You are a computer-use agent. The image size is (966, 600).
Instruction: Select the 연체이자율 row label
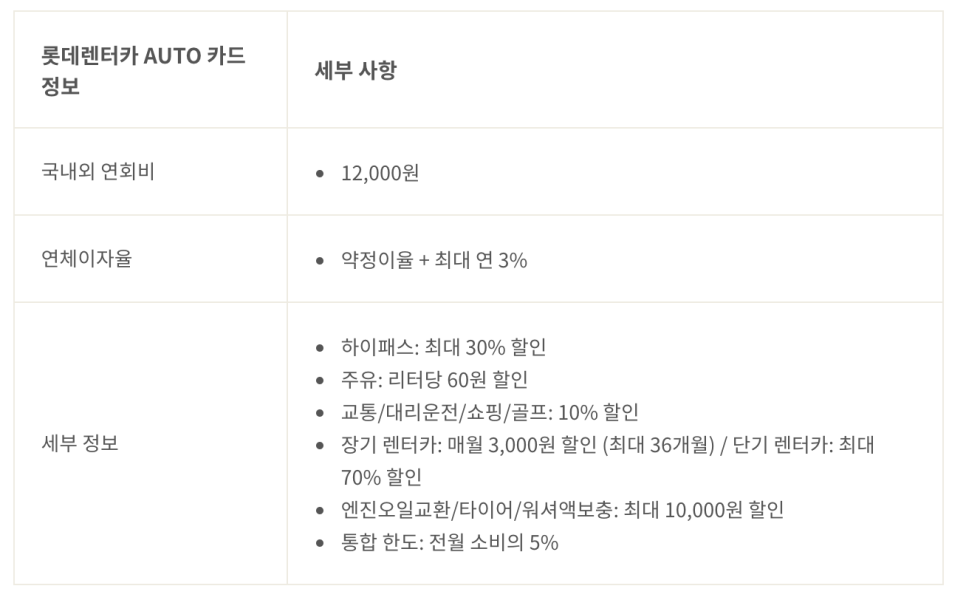[86, 258]
